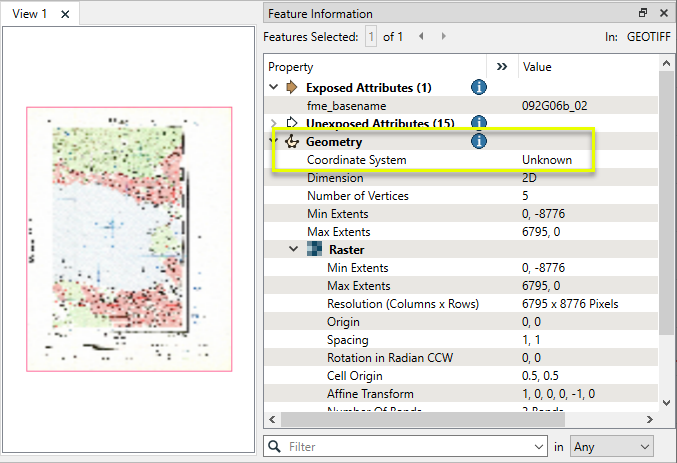Expand columns with the double-chevron button
677x463 pixels.
[x=502, y=66]
